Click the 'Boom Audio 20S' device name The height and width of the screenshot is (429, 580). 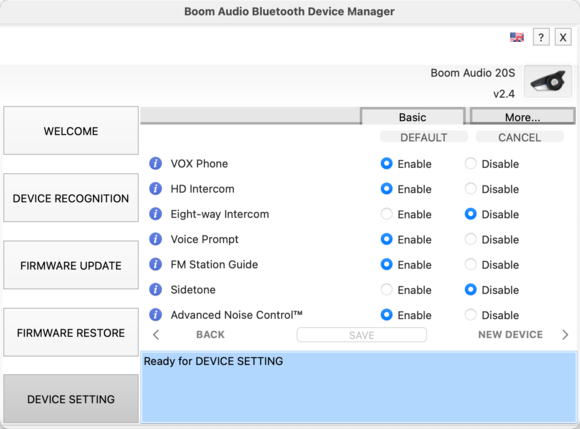(473, 73)
